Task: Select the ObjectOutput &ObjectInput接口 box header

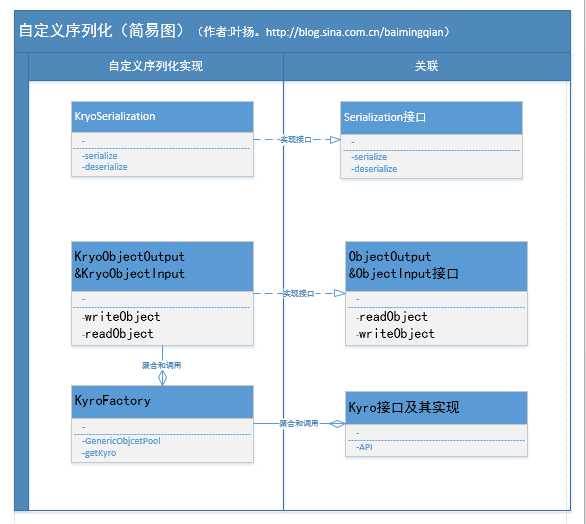Action: (x=436, y=266)
